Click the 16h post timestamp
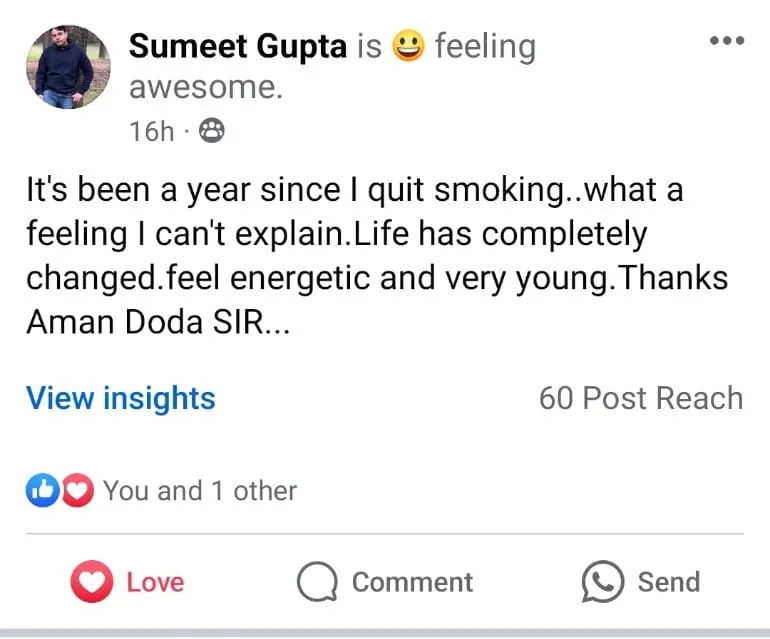This screenshot has height=639, width=770. (x=152, y=131)
